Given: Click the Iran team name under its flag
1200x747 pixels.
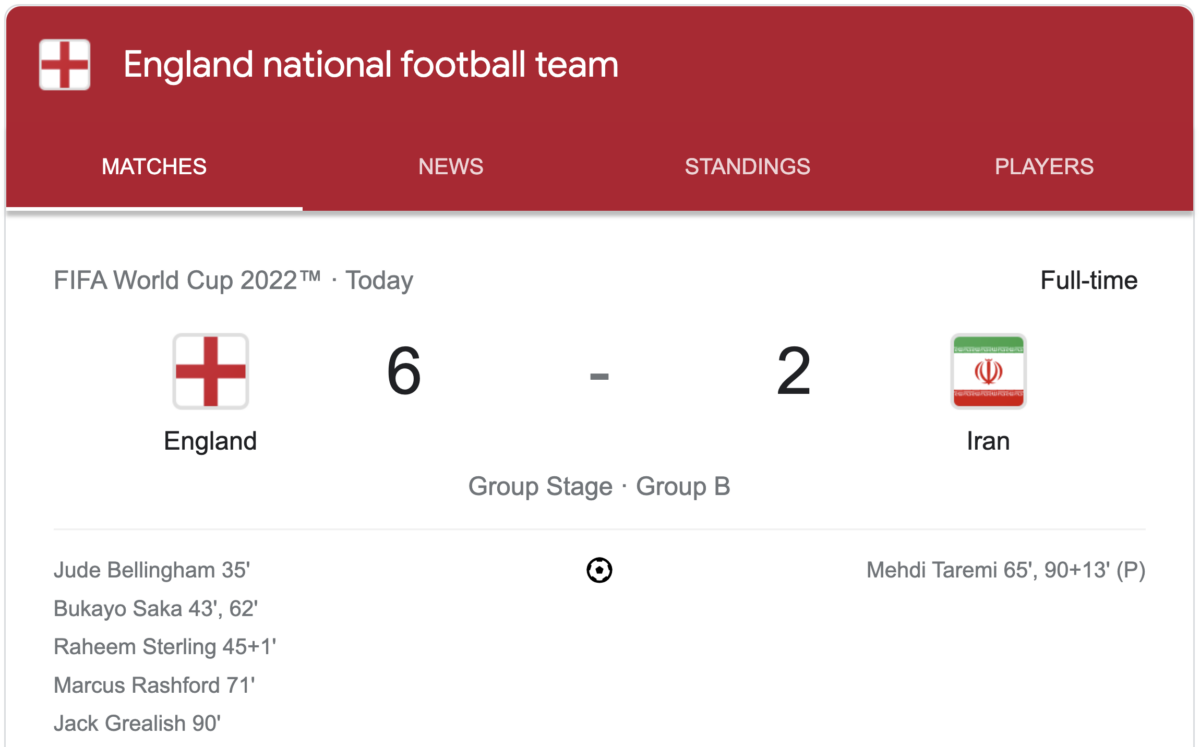Looking at the screenshot, I should click(x=988, y=441).
